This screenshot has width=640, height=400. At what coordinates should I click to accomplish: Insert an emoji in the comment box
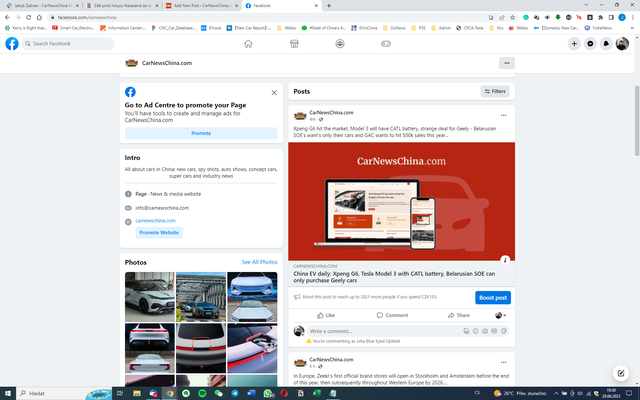pyautogui.click(x=476, y=331)
